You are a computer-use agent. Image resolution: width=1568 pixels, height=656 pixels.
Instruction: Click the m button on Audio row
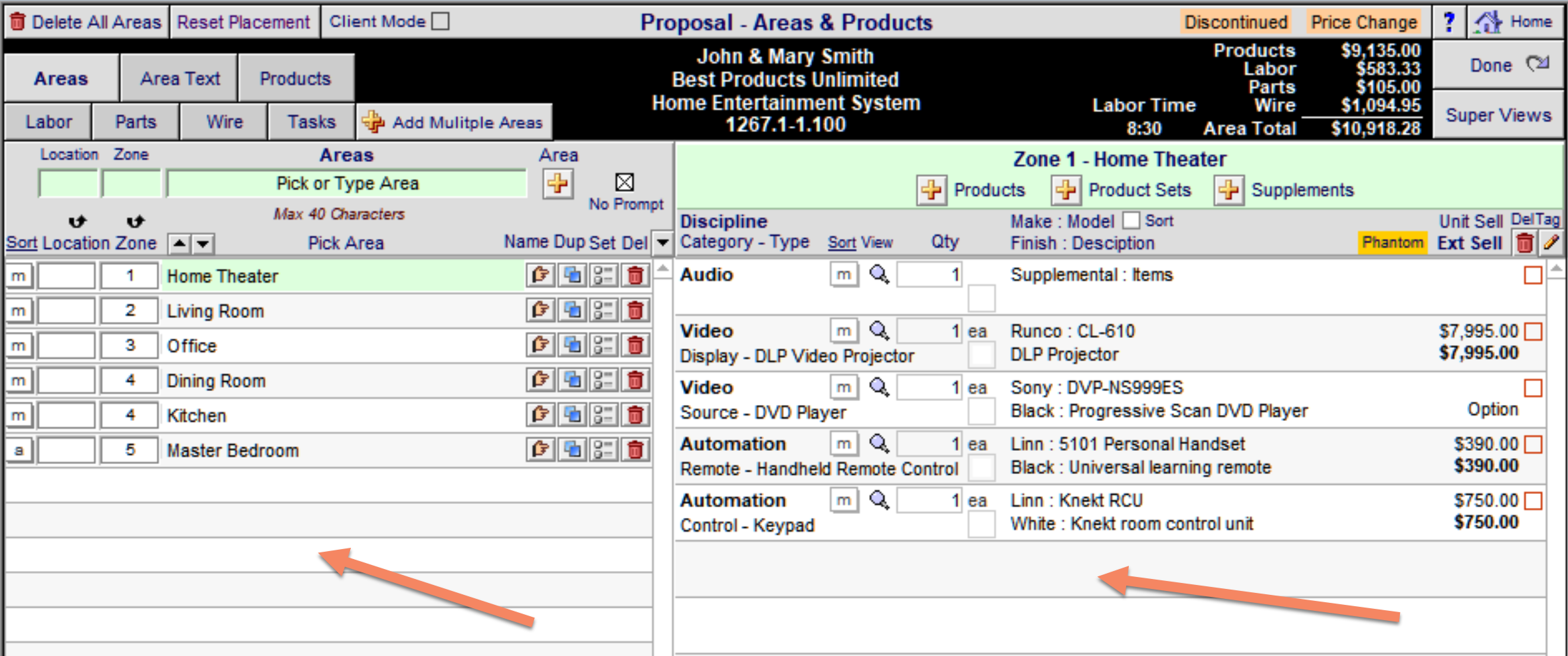(x=844, y=274)
